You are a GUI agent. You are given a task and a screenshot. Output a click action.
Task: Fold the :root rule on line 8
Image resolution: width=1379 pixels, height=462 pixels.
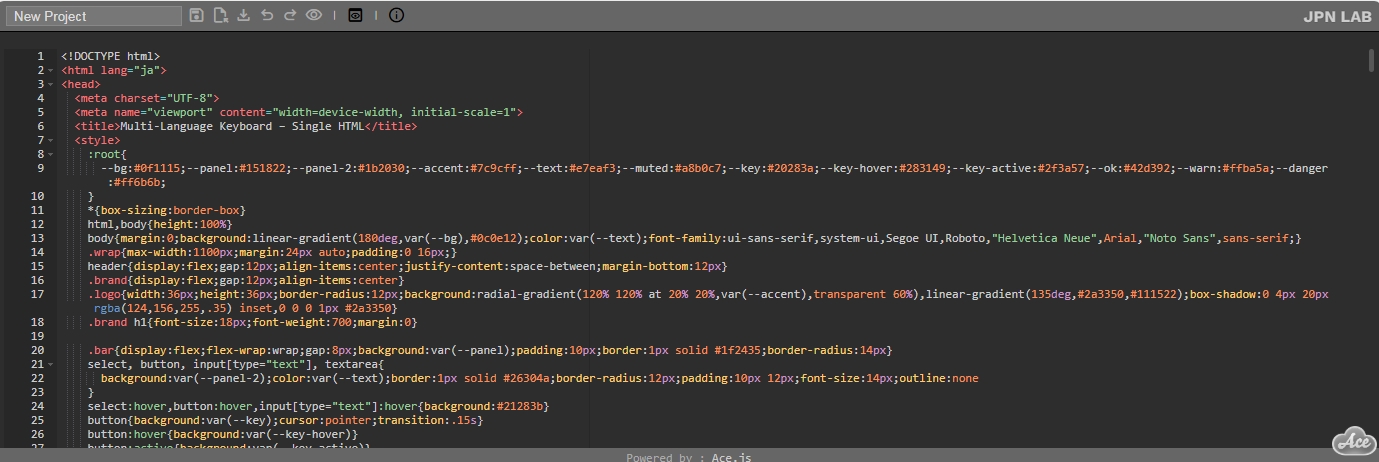[x=50, y=155]
